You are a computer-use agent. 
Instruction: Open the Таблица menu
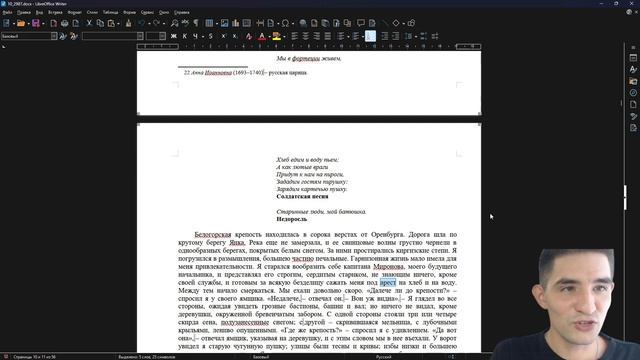110,13
